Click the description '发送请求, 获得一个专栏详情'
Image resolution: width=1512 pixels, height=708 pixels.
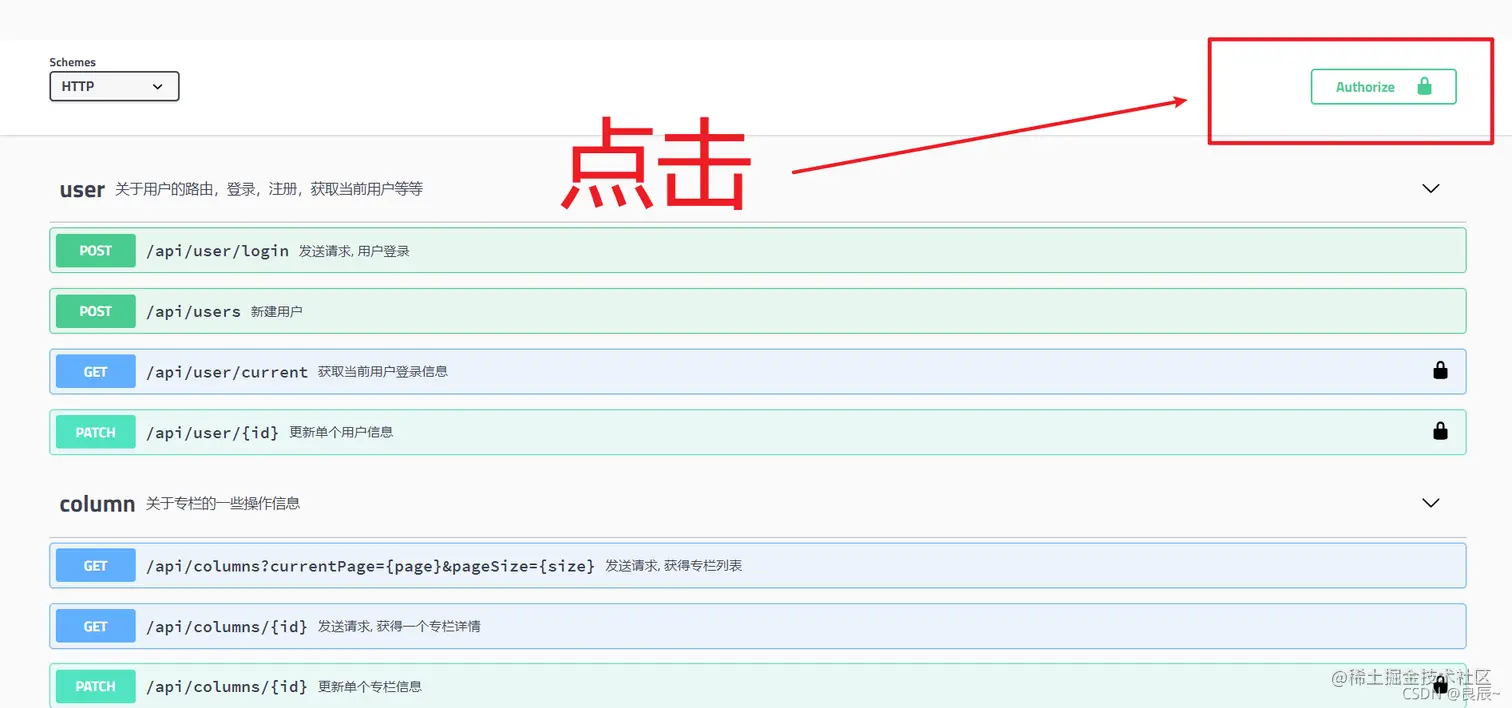(399, 626)
